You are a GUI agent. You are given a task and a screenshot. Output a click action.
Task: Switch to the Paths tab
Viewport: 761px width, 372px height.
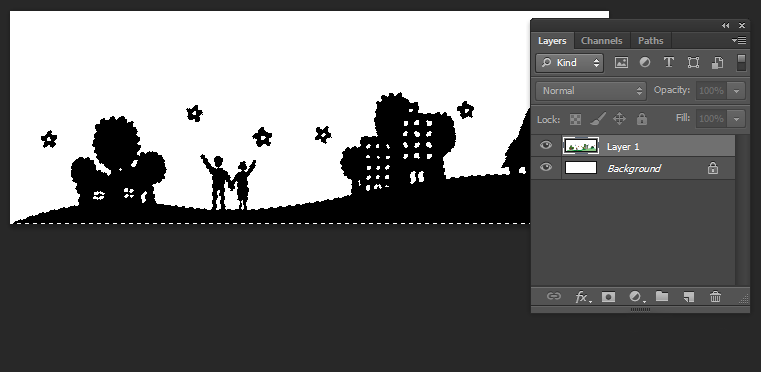click(x=650, y=41)
